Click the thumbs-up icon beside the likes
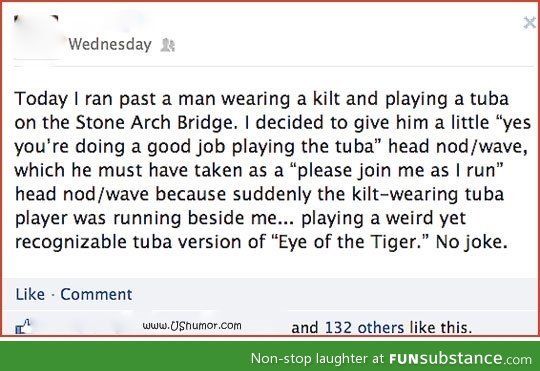Screen dimensions: 540x371 [x=23, y=327]
